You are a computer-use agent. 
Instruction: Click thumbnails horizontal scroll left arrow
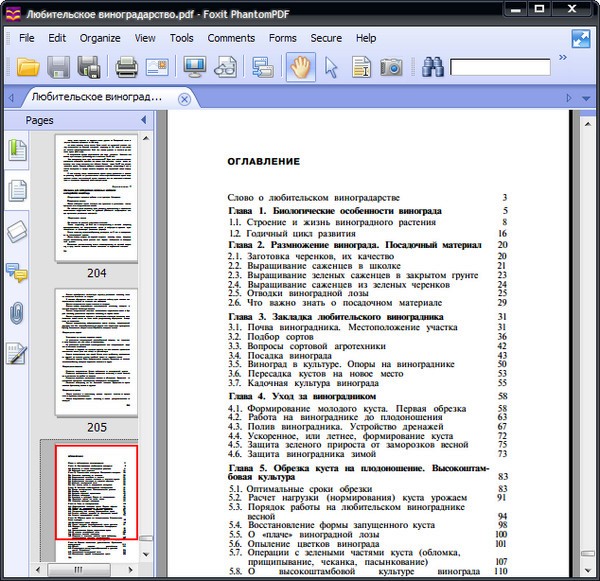[x=38, y=570]
